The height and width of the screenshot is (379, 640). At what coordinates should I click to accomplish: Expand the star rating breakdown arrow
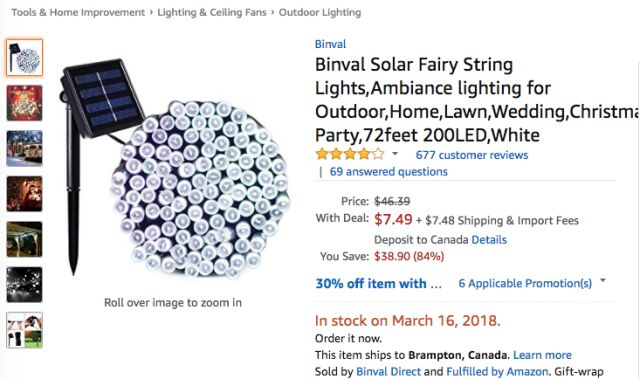tap(395, 154)
